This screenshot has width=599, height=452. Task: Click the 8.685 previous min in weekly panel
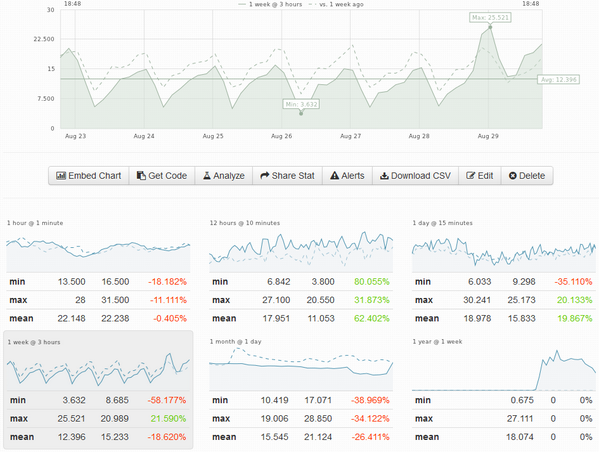click(x=117, y=400)
